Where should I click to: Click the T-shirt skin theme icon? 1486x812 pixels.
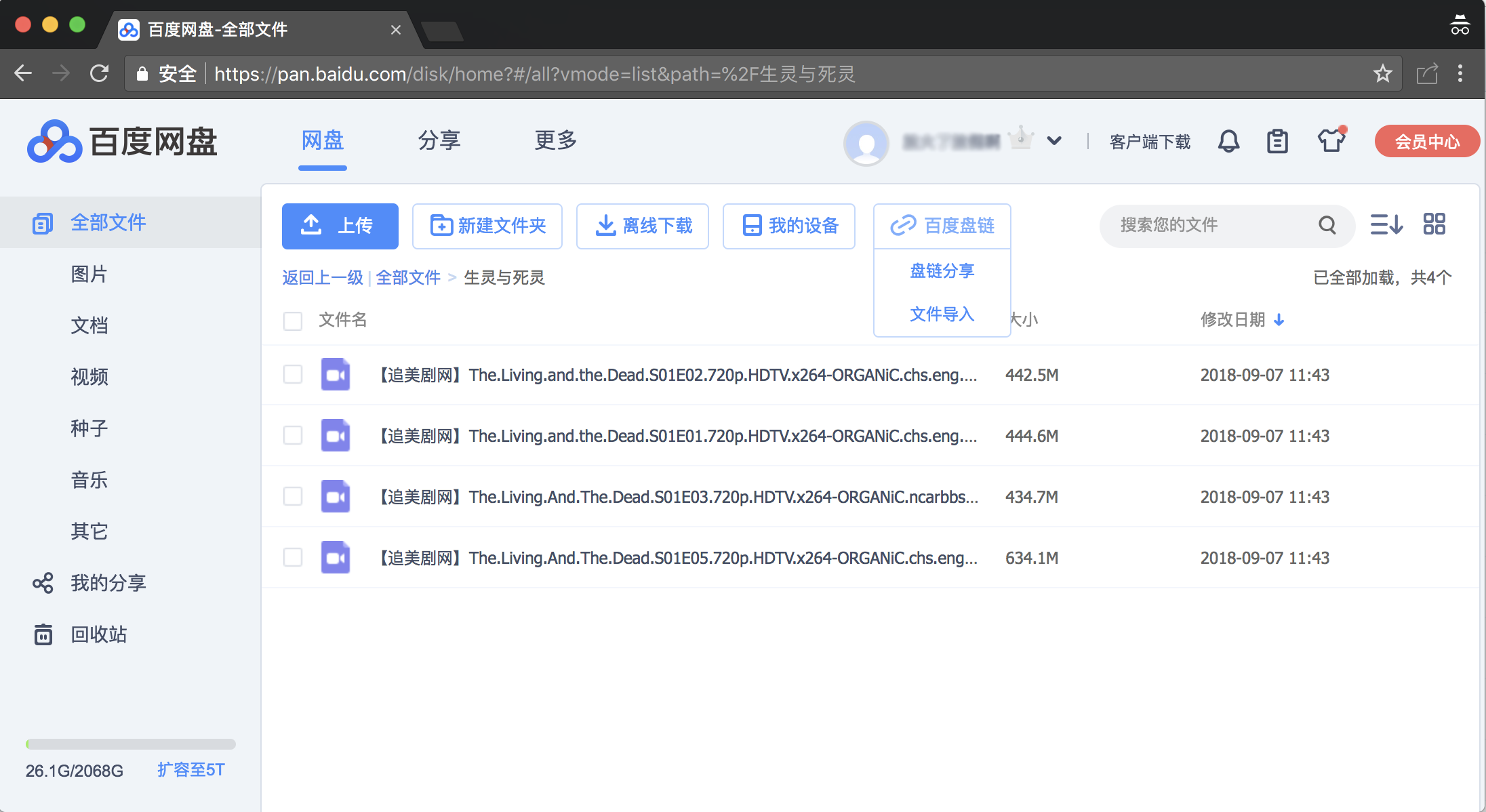click(1331, 140)
